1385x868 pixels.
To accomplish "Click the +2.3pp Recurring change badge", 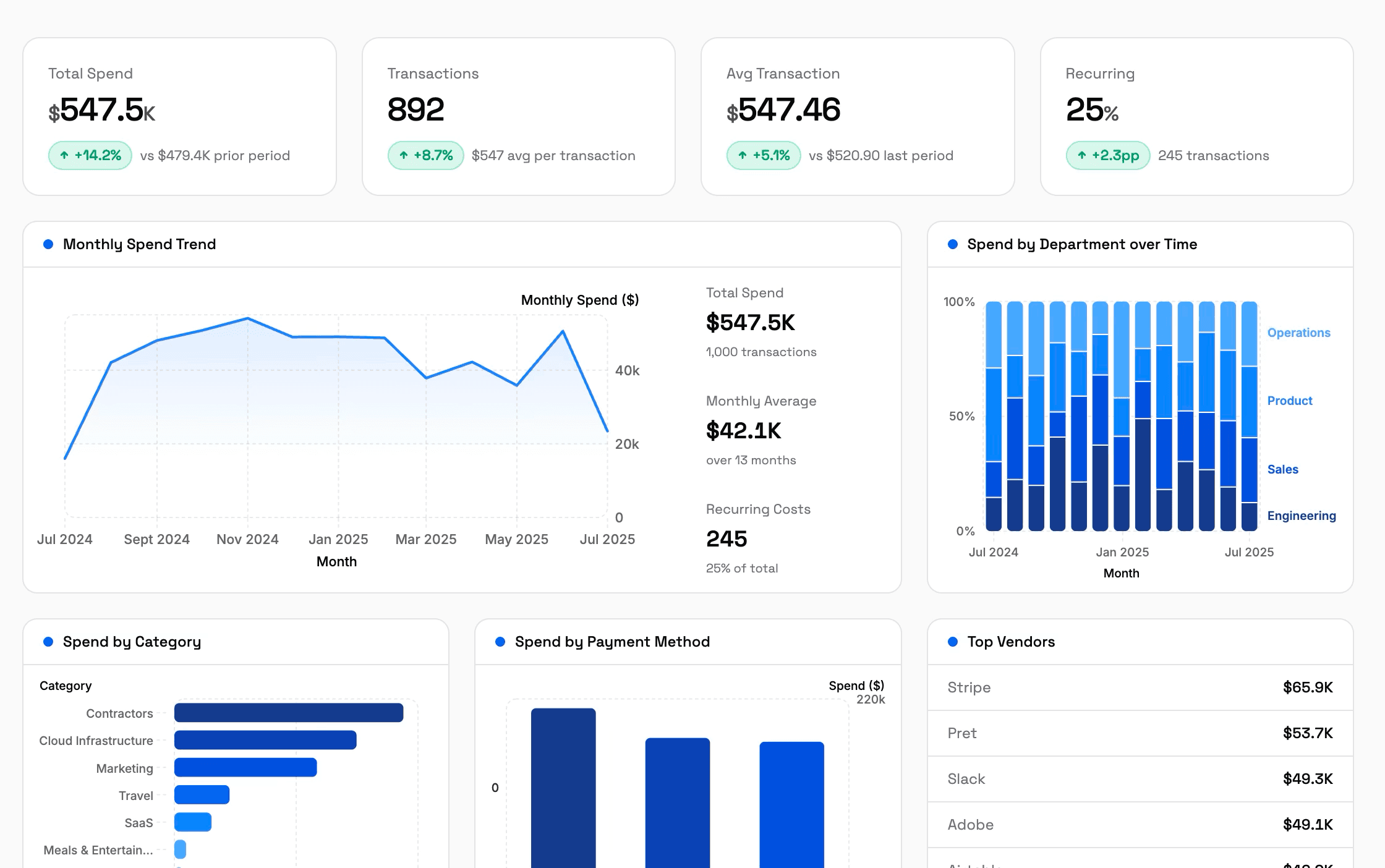I will point(1108,155).
